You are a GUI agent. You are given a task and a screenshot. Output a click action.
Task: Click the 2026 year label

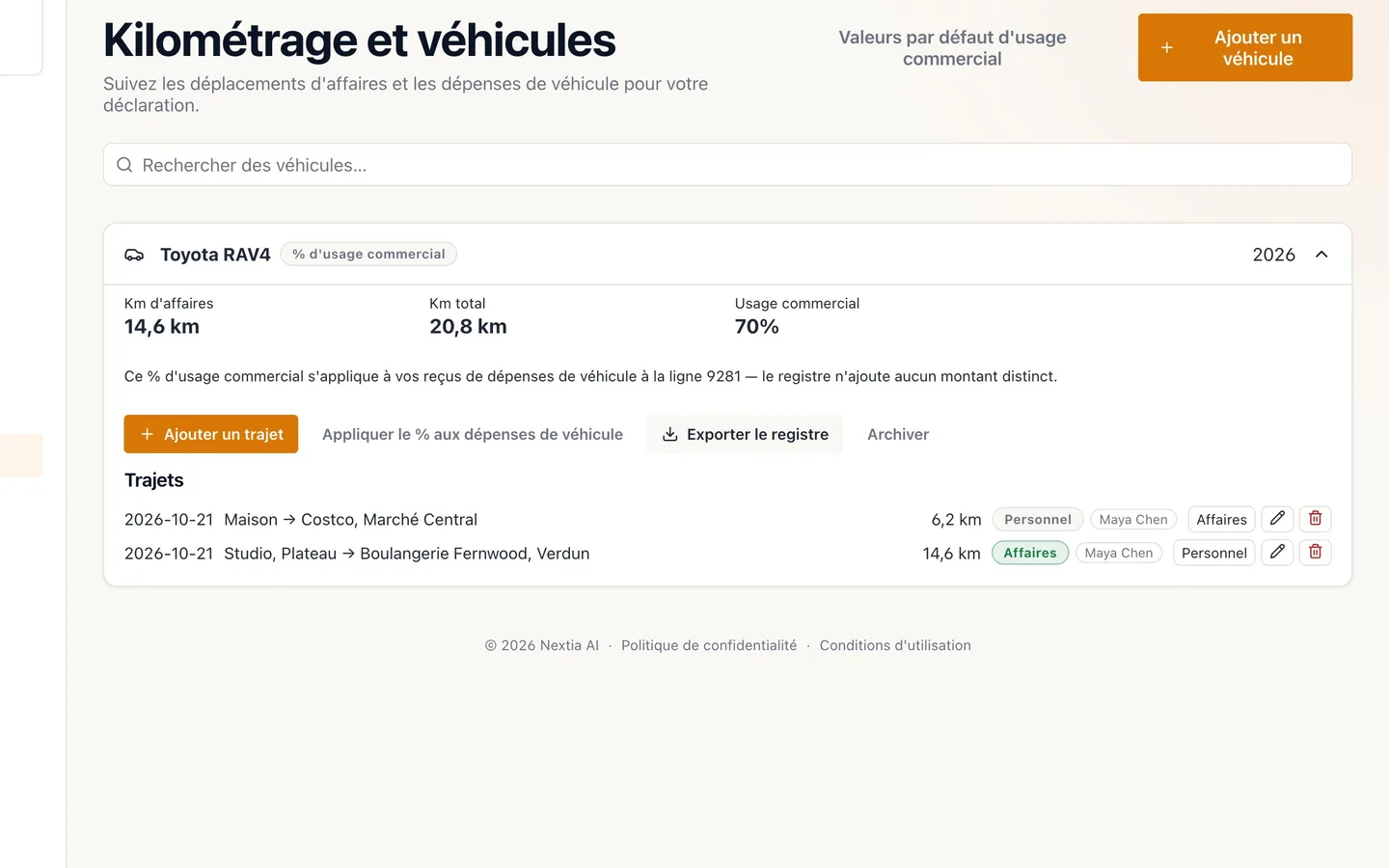(1273, 255)
